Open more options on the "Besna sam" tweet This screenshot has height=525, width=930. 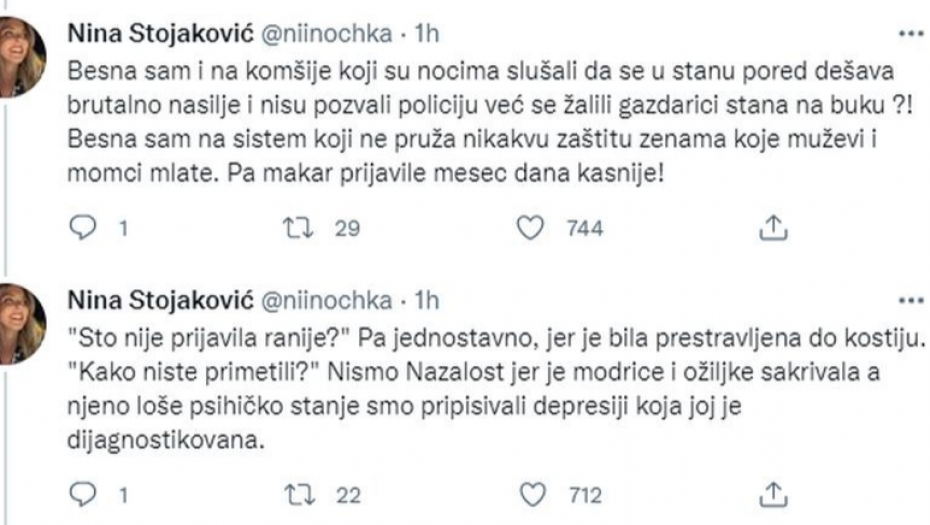point(909,33)
